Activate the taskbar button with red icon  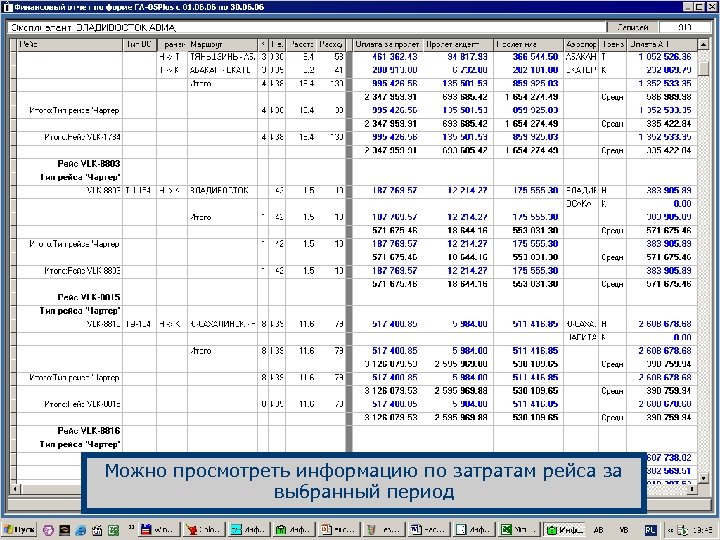(x=203, y=530)
